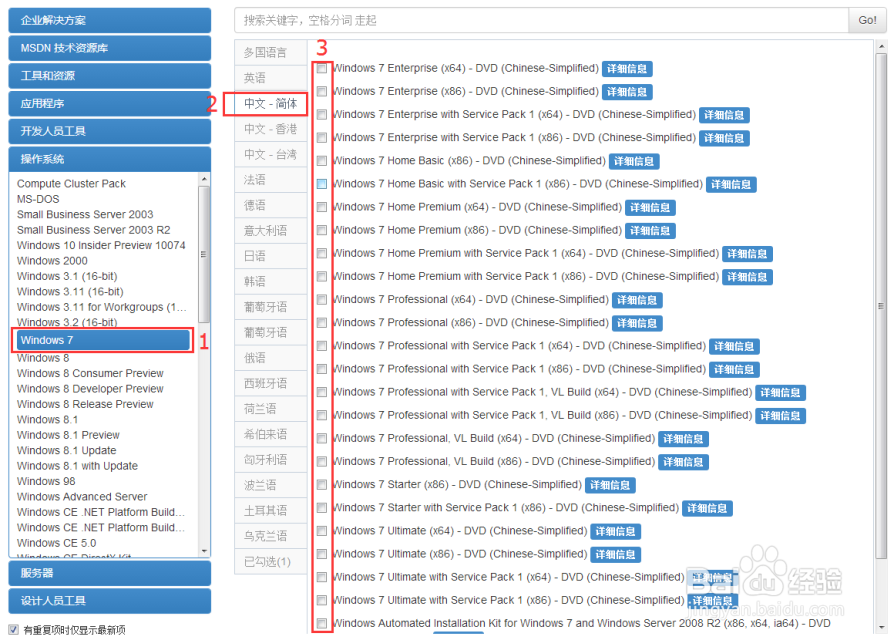Check Windows 7 Starter (x86) DVD checkbox
Screen dimensions: 894x640
(322, 485)
